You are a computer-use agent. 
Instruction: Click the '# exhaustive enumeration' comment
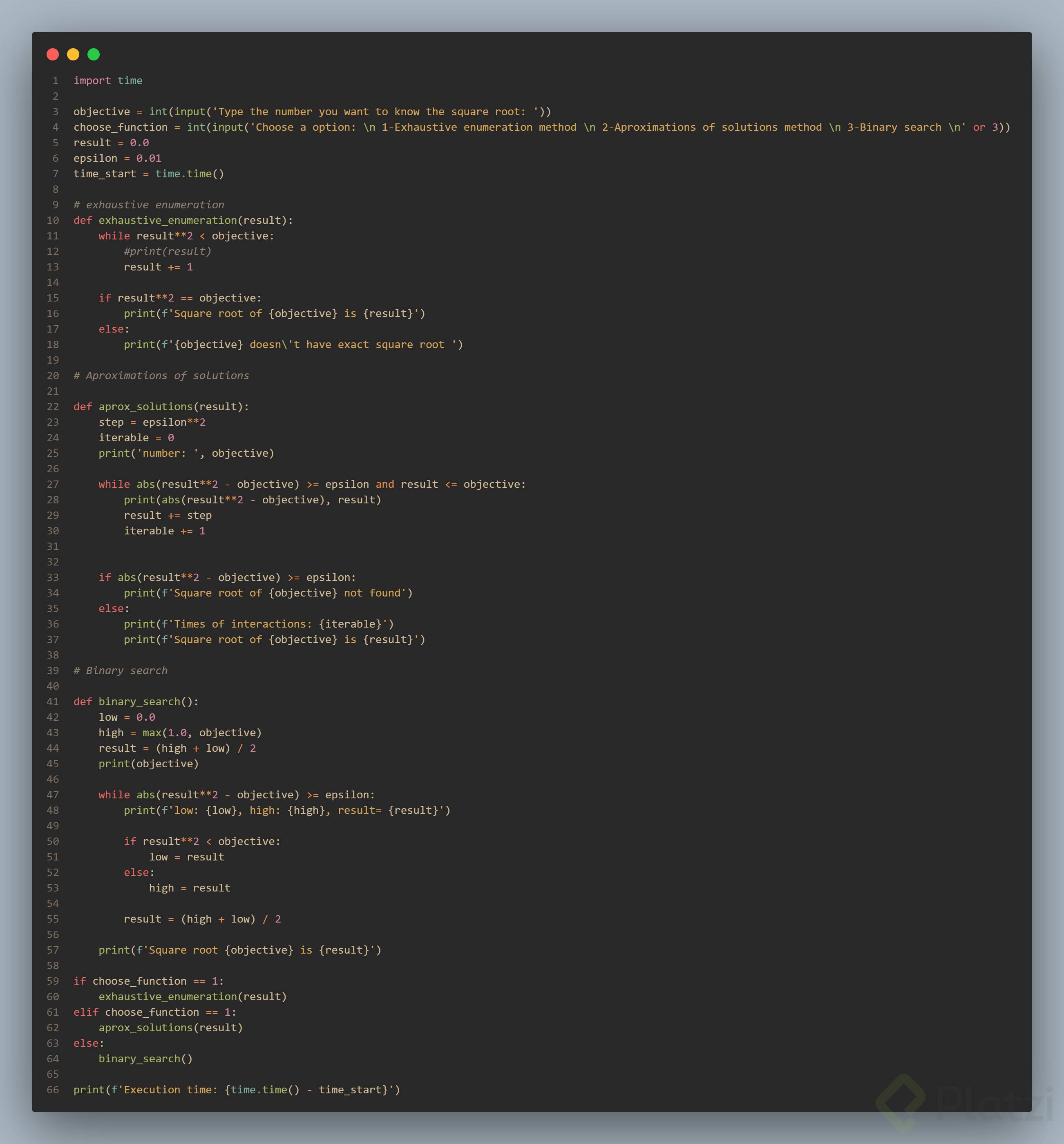(148, 205)
